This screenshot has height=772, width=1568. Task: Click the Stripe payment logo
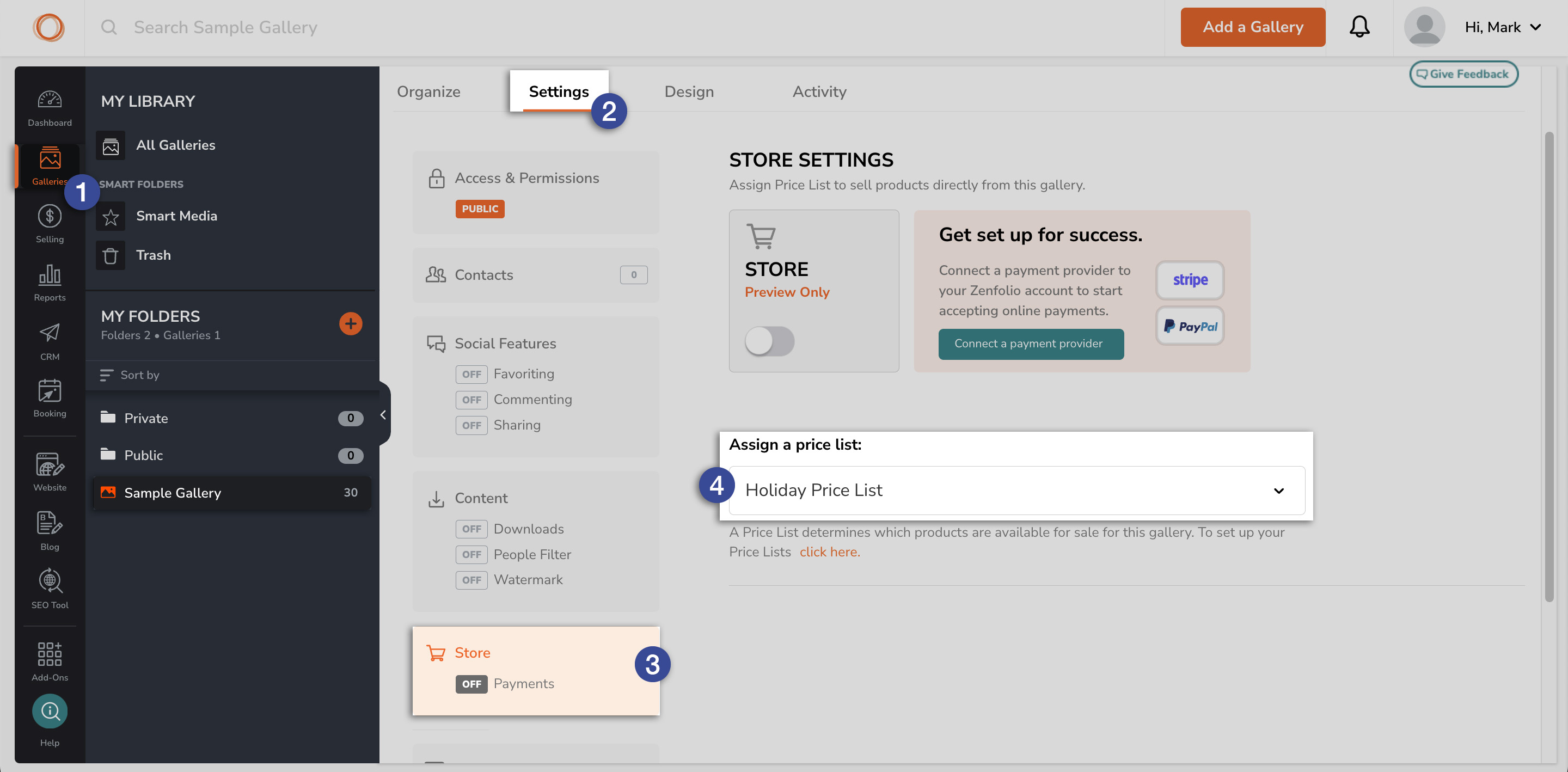pos(1190,280)
